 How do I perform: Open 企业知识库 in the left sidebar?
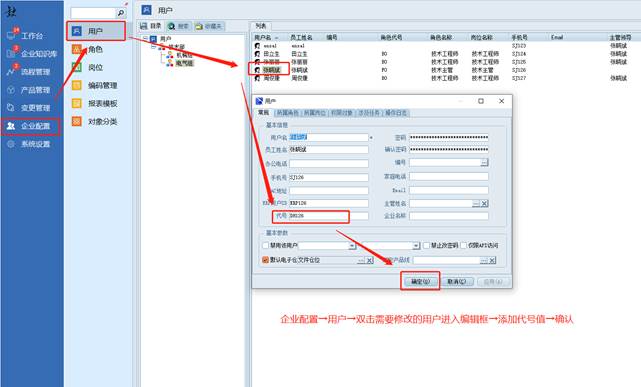[32, 54]
